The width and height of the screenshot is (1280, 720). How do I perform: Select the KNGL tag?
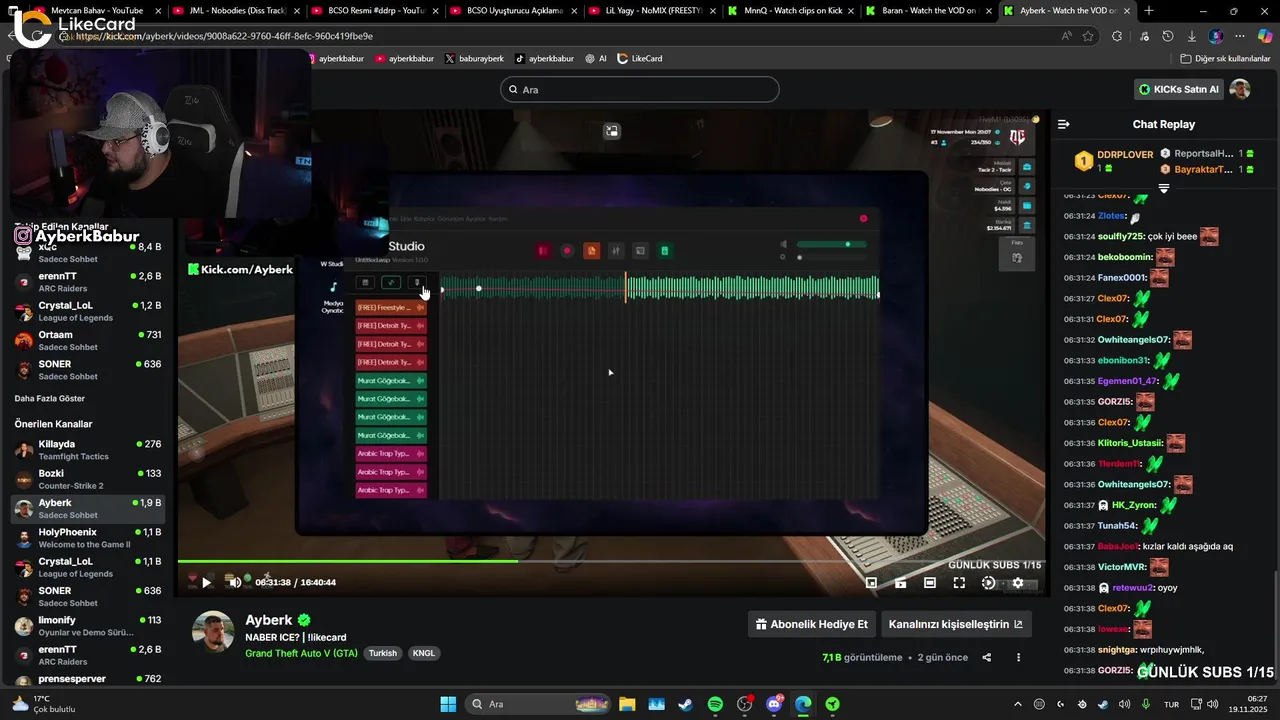coord(424,653)
